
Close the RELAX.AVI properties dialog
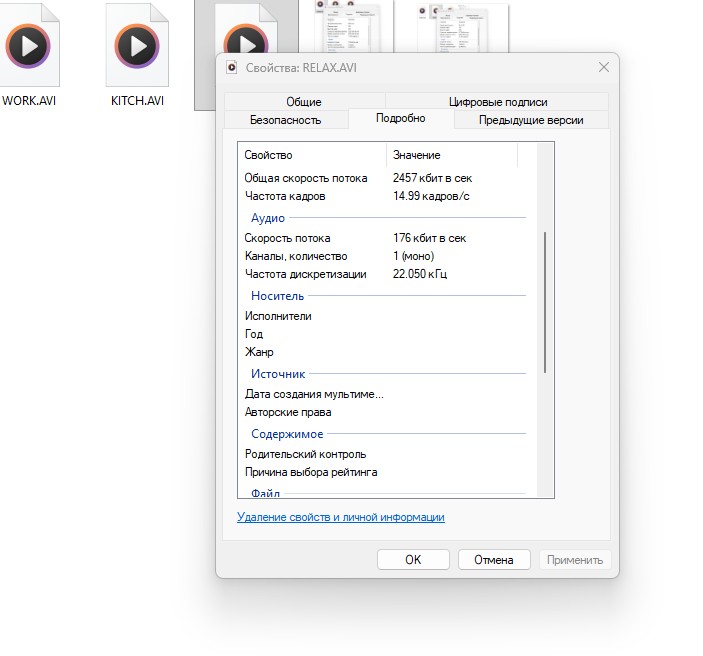603,67
